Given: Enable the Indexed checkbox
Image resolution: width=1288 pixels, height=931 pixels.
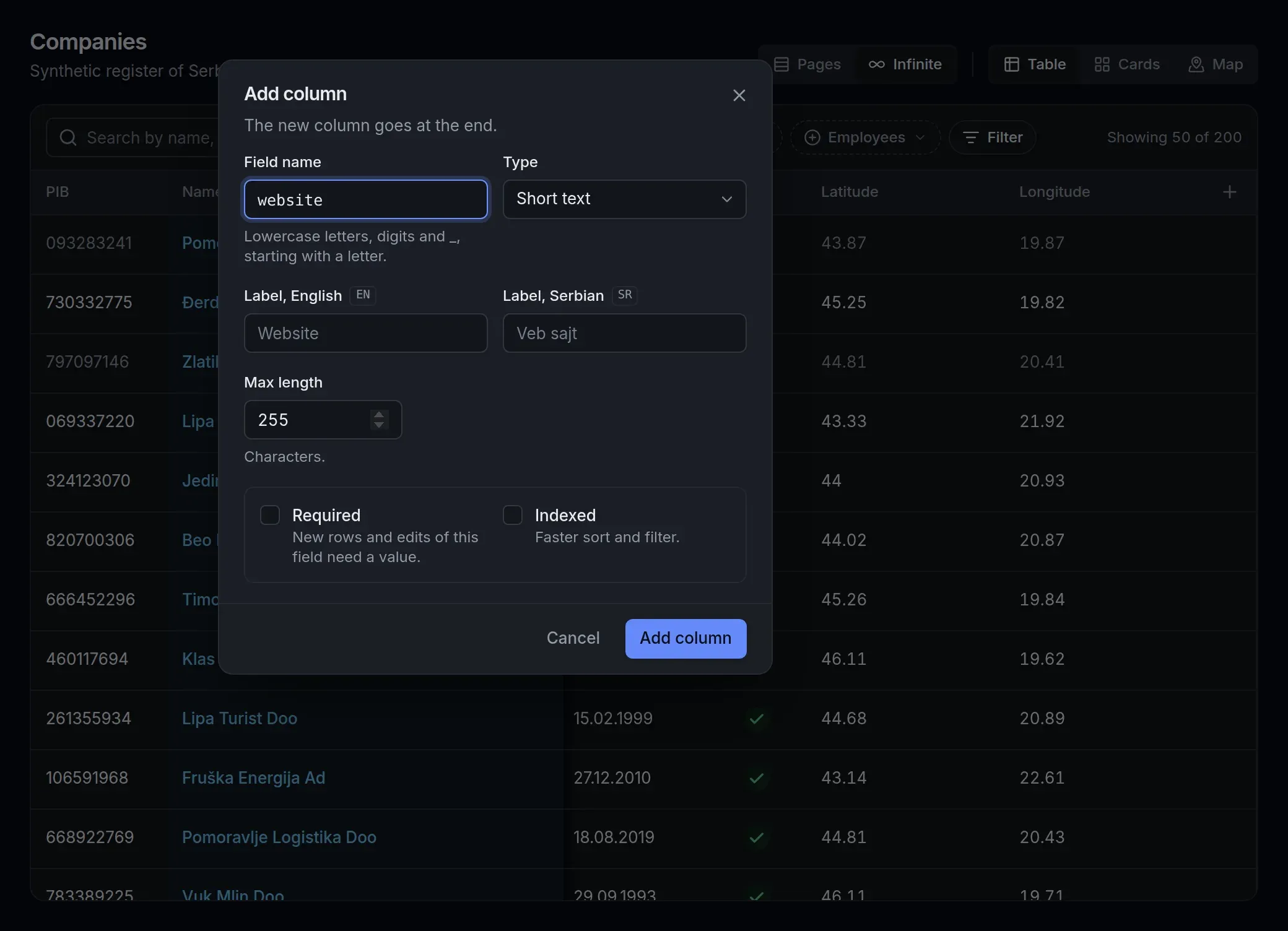Looking at the screenshot, I should point(513,515).
